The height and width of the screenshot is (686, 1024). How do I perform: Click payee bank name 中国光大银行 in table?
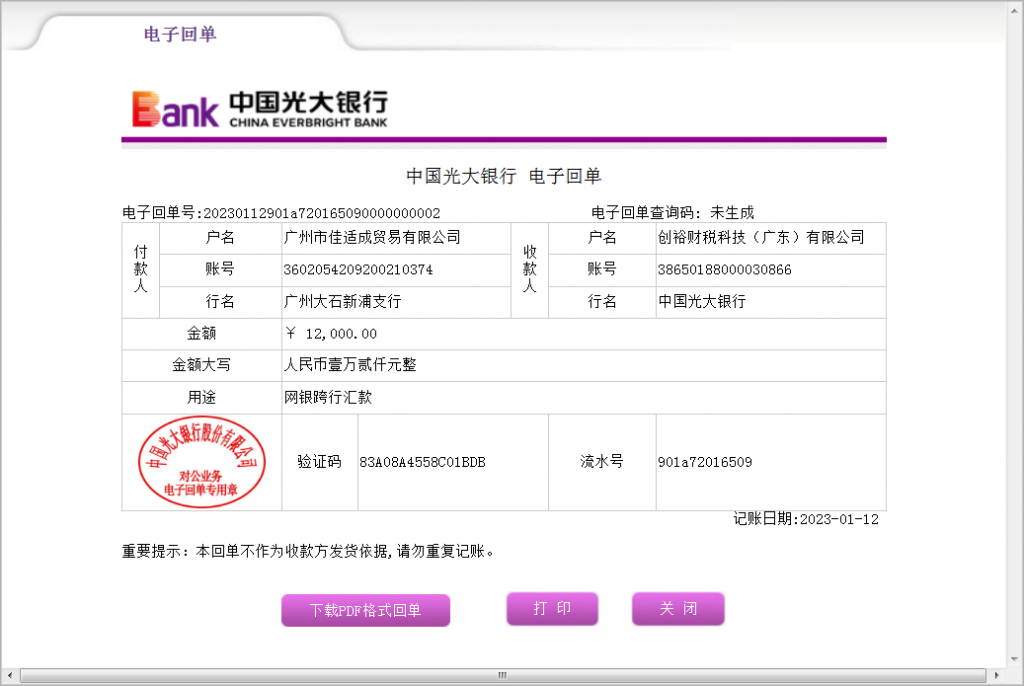pyautogui.click(x=702, y=301)
